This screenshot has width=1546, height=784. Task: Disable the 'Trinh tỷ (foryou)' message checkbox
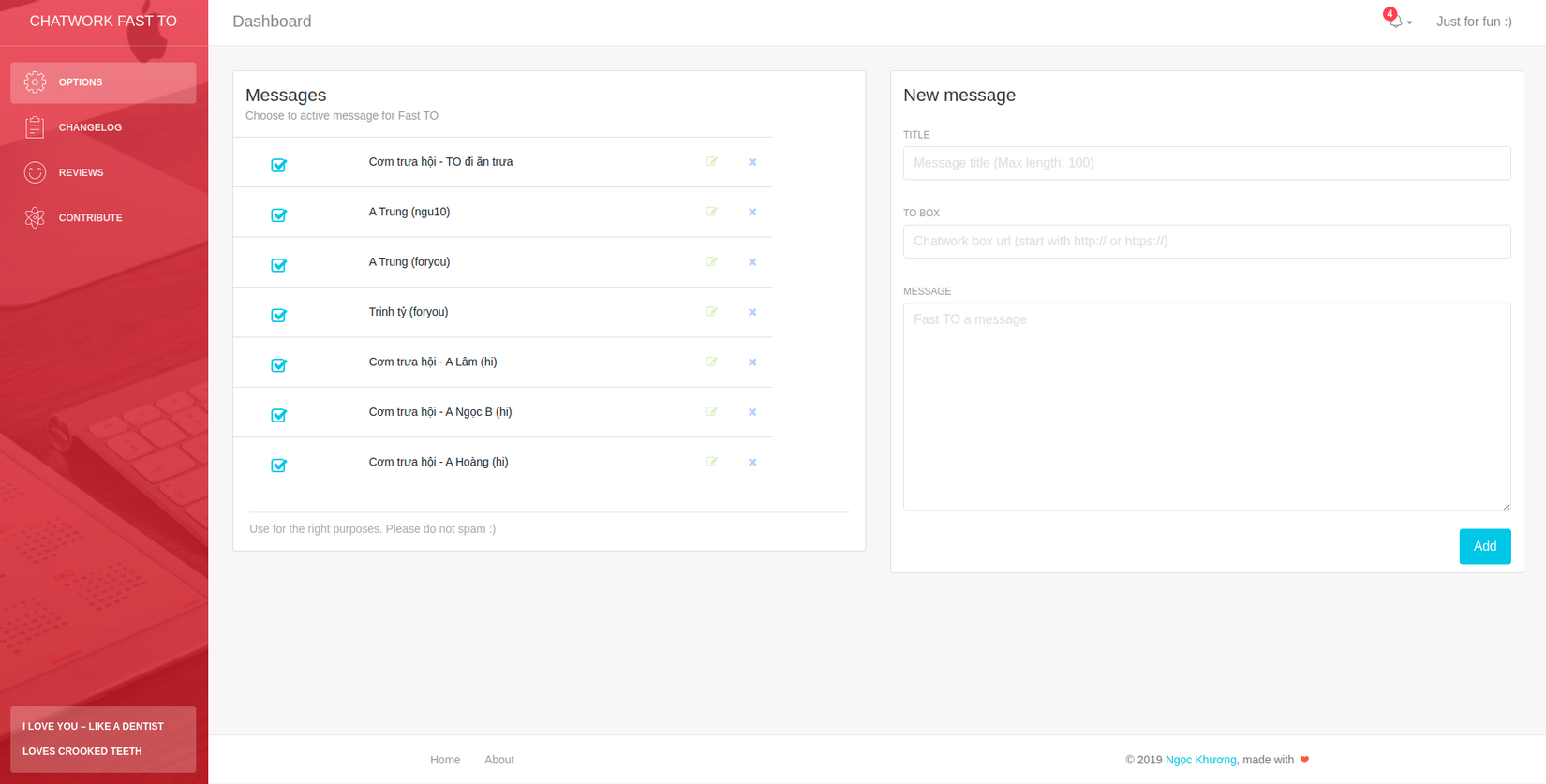click(278, 316)
